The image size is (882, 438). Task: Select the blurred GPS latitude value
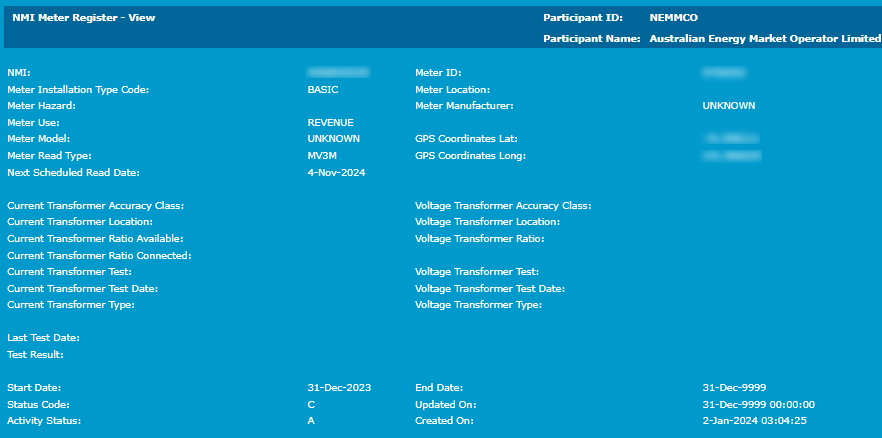pyautogui.click(x=732, y=139)
